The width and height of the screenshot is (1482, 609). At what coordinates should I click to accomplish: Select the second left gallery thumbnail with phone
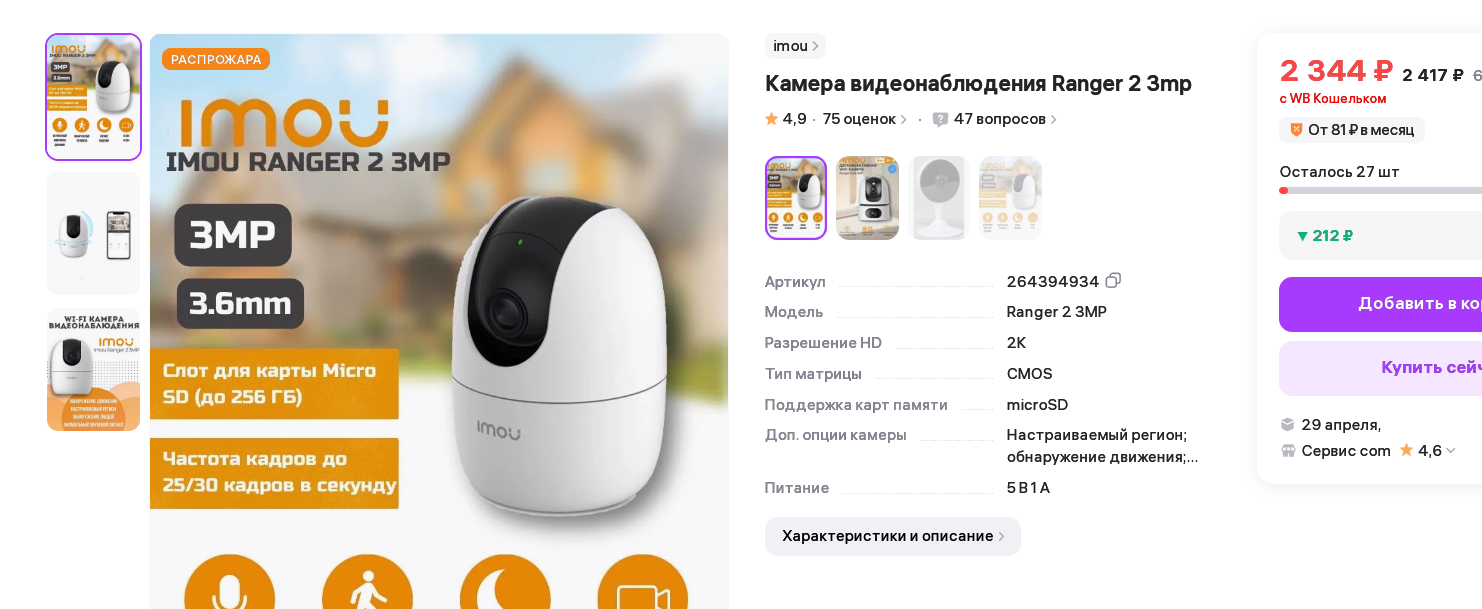(x=94, y=233)
